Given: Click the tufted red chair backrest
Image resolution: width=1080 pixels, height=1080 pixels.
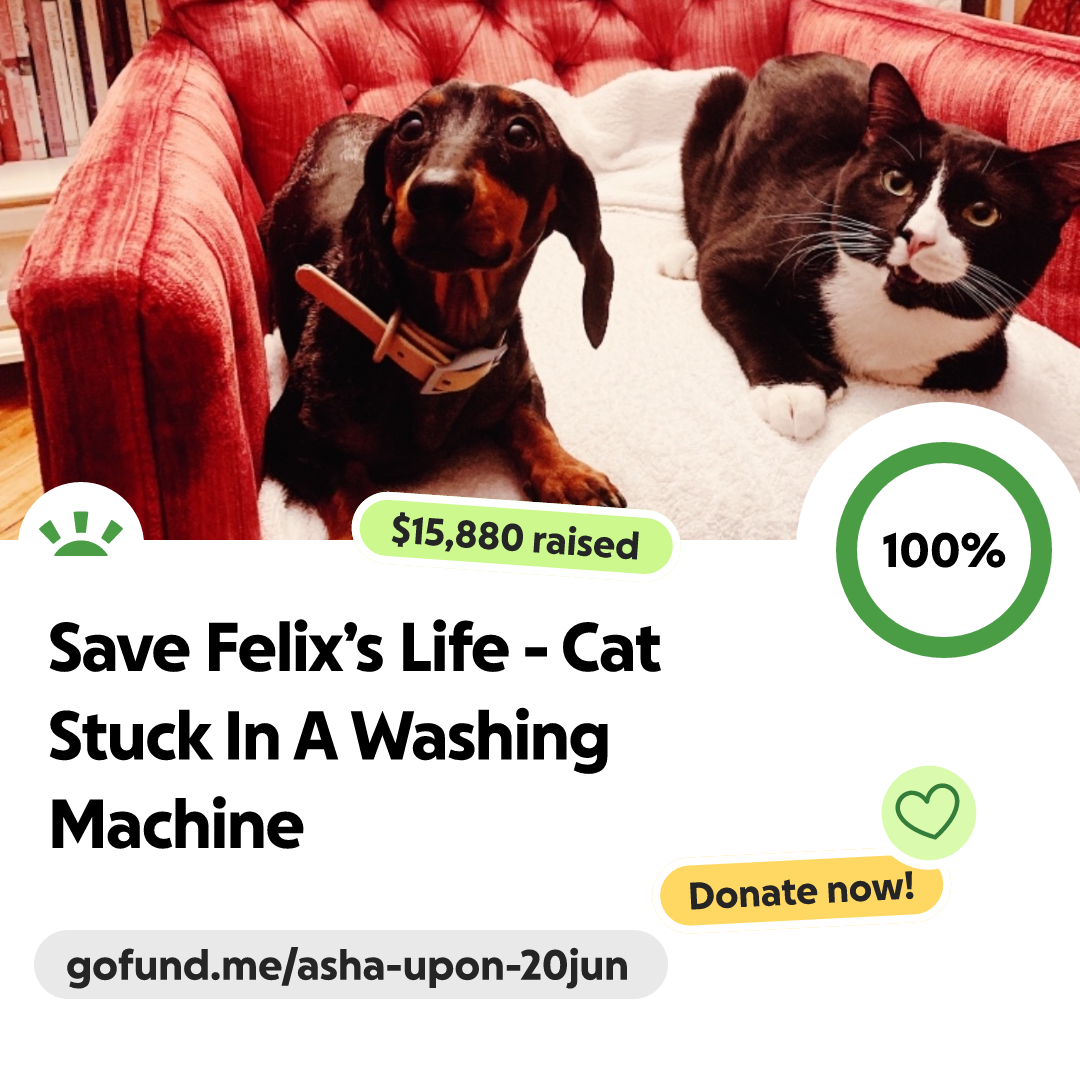Looking at the screenshot, I should 482,41.
